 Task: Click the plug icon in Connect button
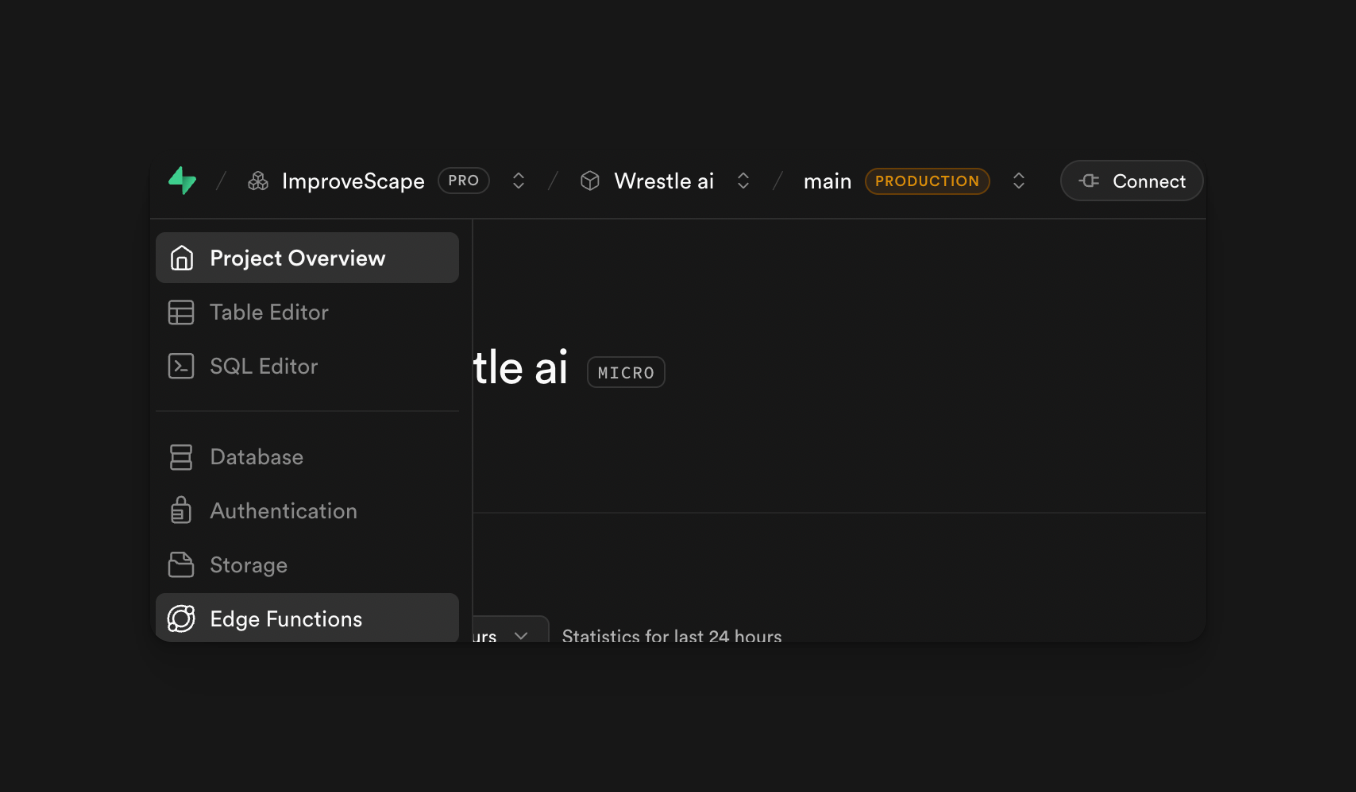pos(1089,181)
